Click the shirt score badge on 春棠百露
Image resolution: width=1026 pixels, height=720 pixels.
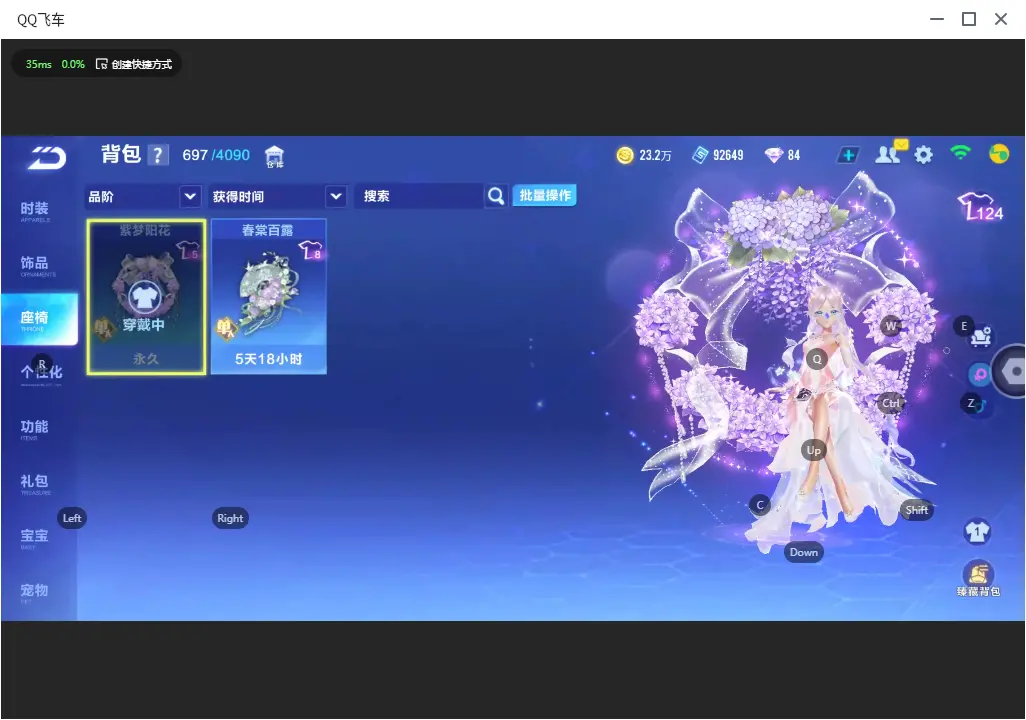click(310, 250)
